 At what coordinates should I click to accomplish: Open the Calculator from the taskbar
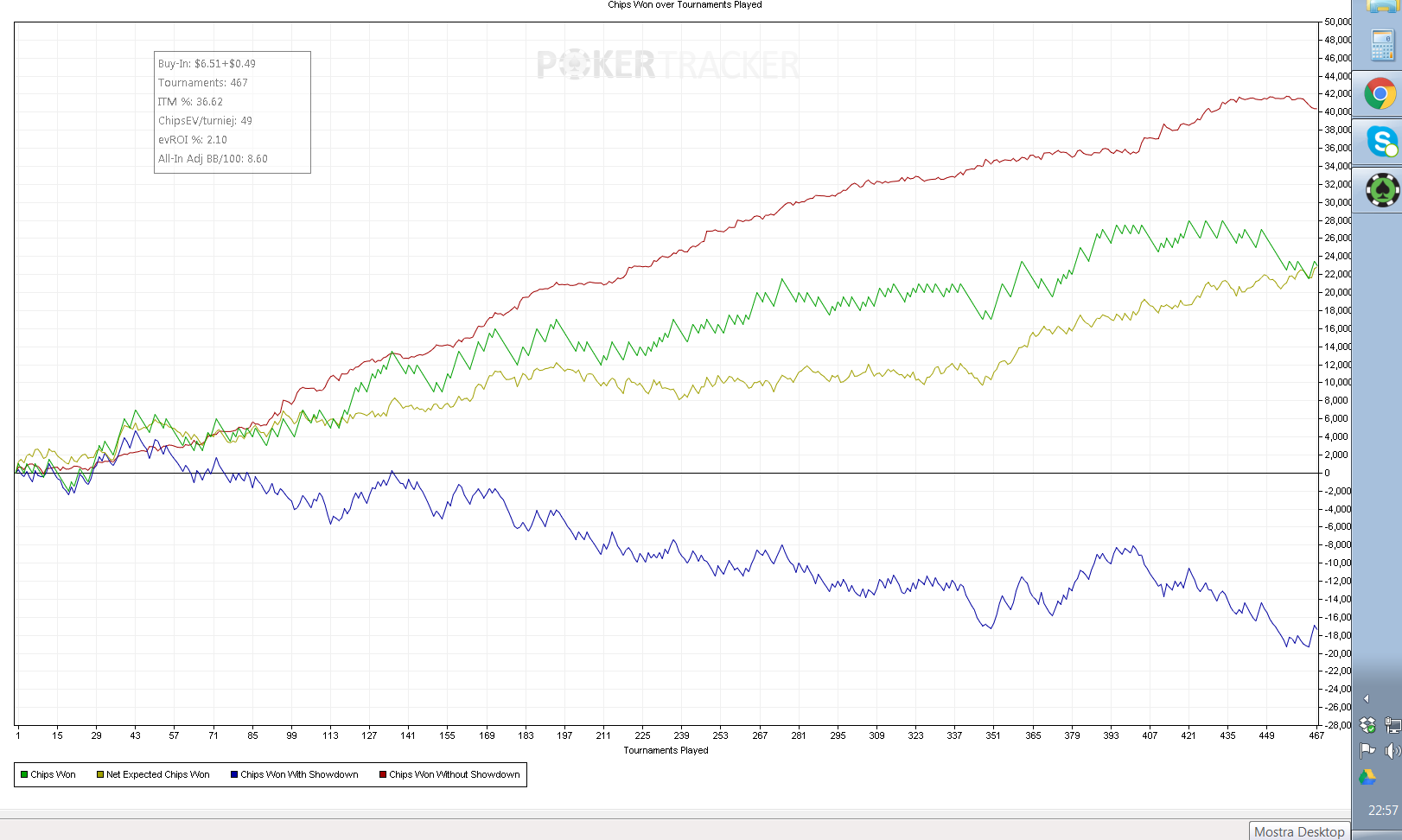click(x=1382, y=45)
